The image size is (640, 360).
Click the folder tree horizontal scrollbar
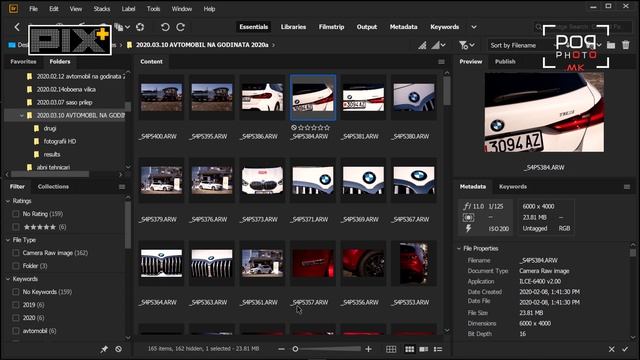(x=51, y=174)
